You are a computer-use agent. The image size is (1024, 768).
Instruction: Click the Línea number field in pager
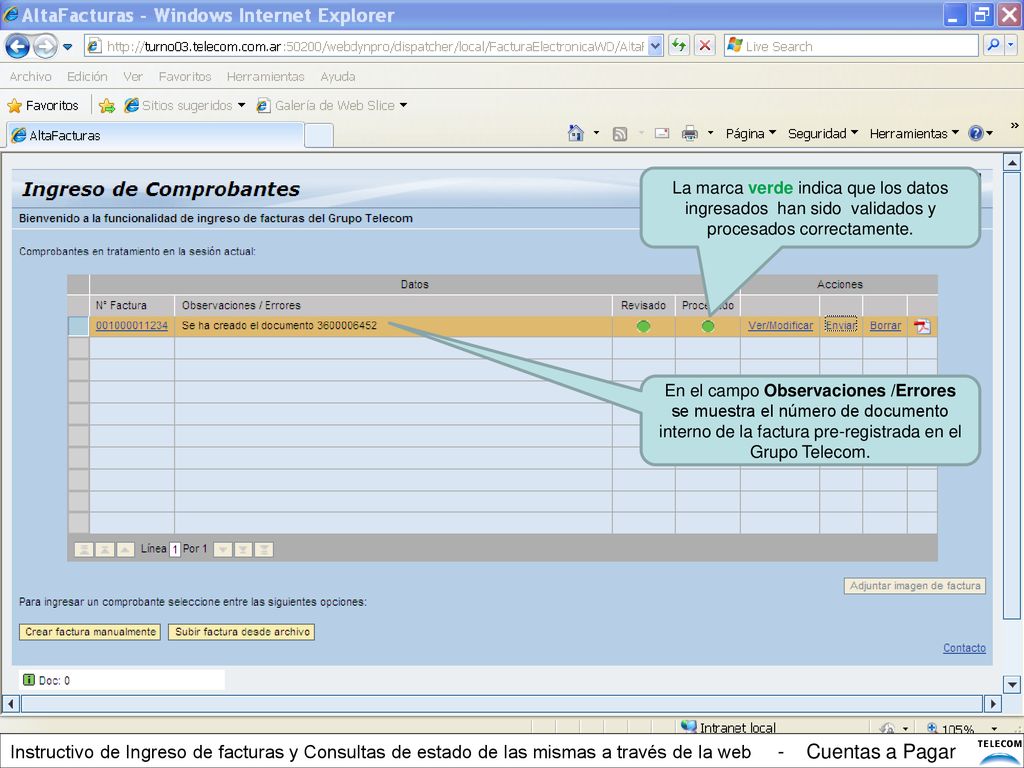pyautogui.click(x=175, y=549)
